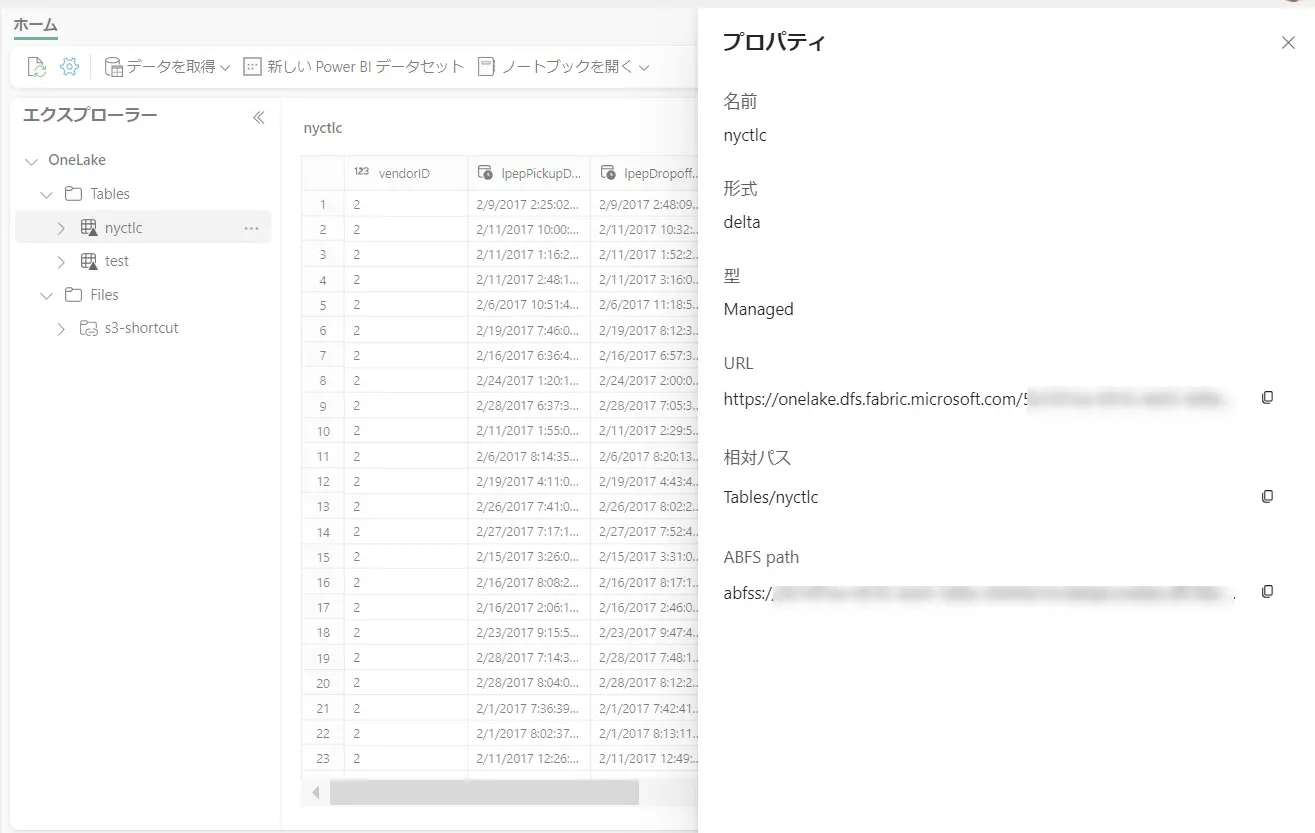The width and height of the screenshot is (1315, 833).
Task: Collapse the Files folder chevron
Action: pyautogui.click(x=47, y=296)
